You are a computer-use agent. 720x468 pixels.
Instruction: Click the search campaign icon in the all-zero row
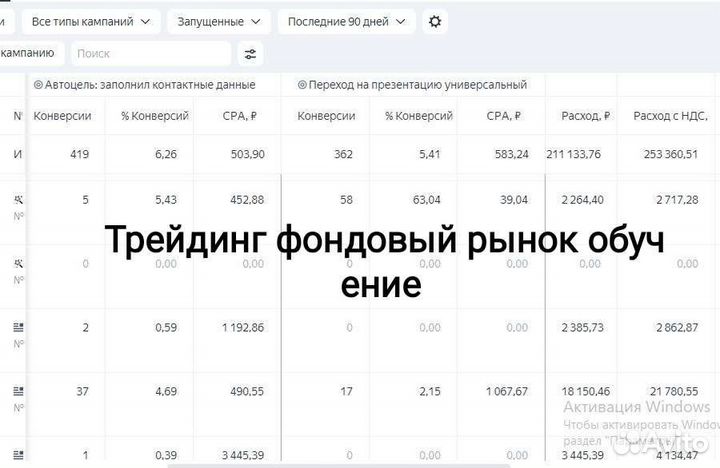(18, 263)
